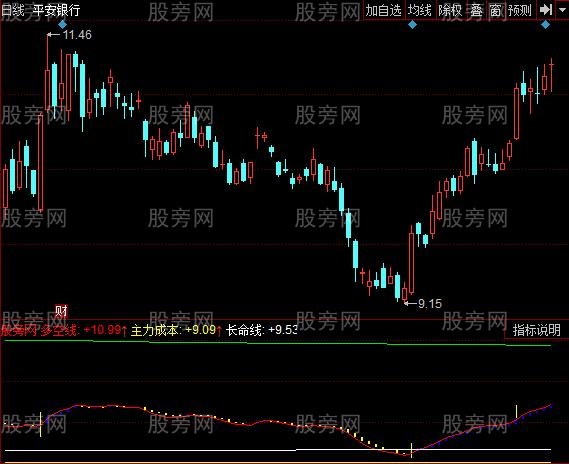569x464 pixels.
Task: Toggle the 除权 ex-rights adjustment
Action: tap(450, 10)
